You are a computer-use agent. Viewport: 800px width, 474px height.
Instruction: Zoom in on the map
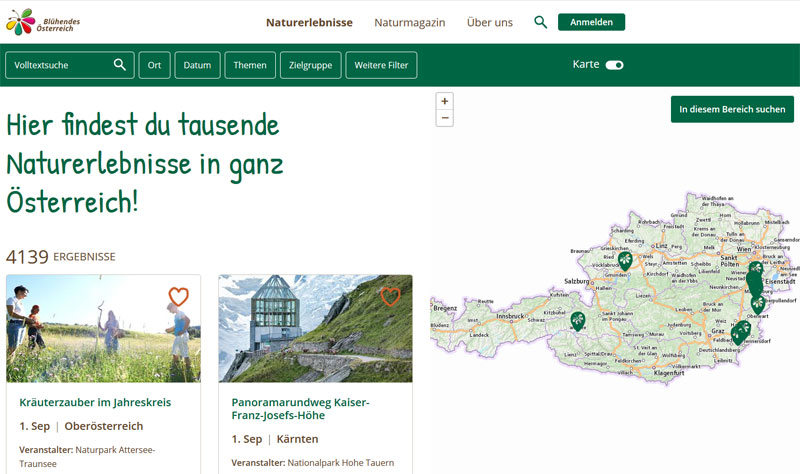click(x=445, y=101)
